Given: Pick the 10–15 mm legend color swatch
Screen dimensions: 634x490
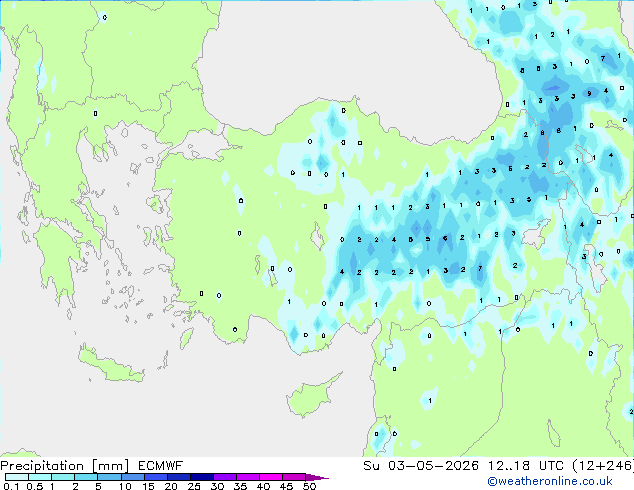Looking at the screenshot, I should click(132, 477).
